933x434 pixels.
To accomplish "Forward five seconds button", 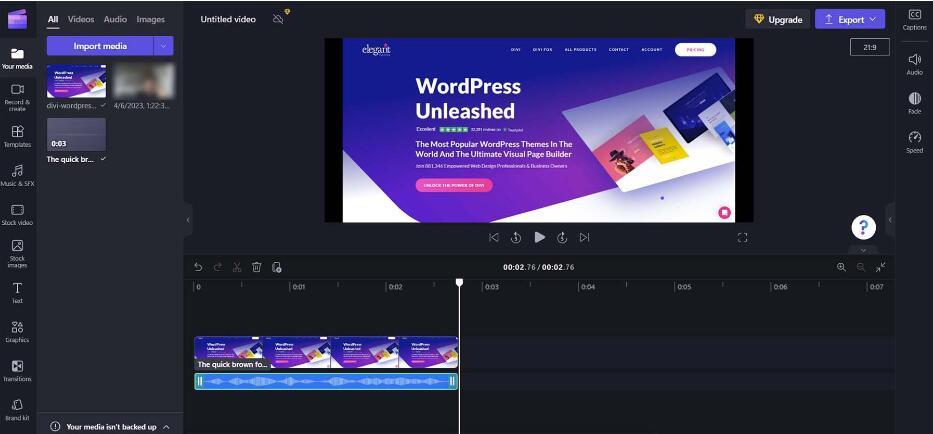I will (562, 238).
